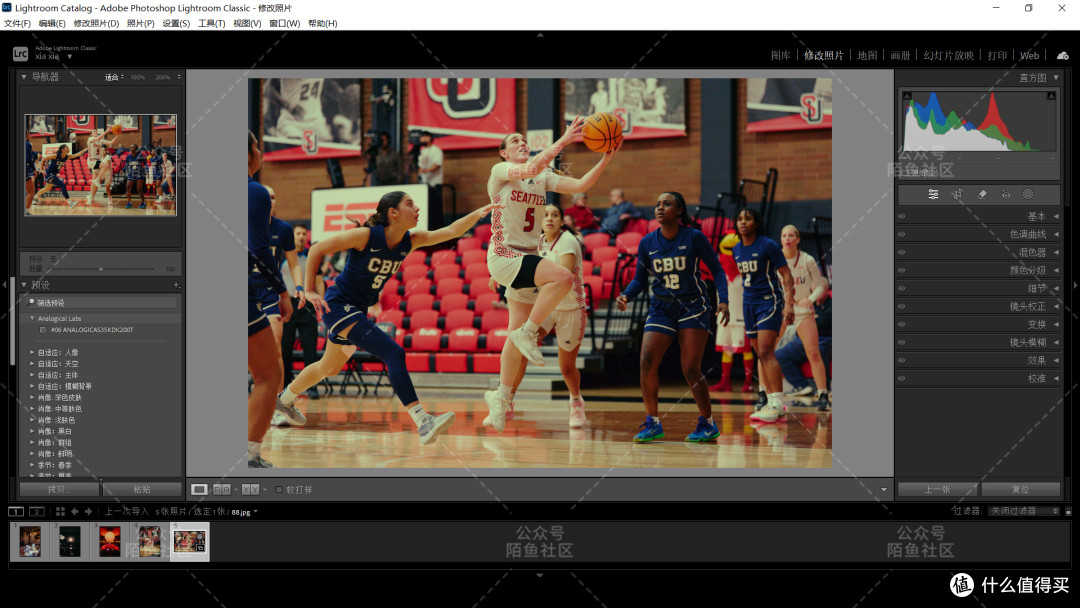Screen dimensions: 1080x608
Task: Collapse left panel group side arrow
Action: click(x=4, y=284)
